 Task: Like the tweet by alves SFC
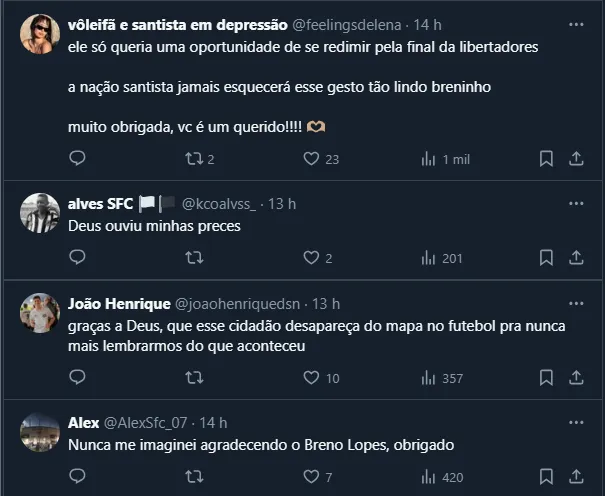coord(311,258)
